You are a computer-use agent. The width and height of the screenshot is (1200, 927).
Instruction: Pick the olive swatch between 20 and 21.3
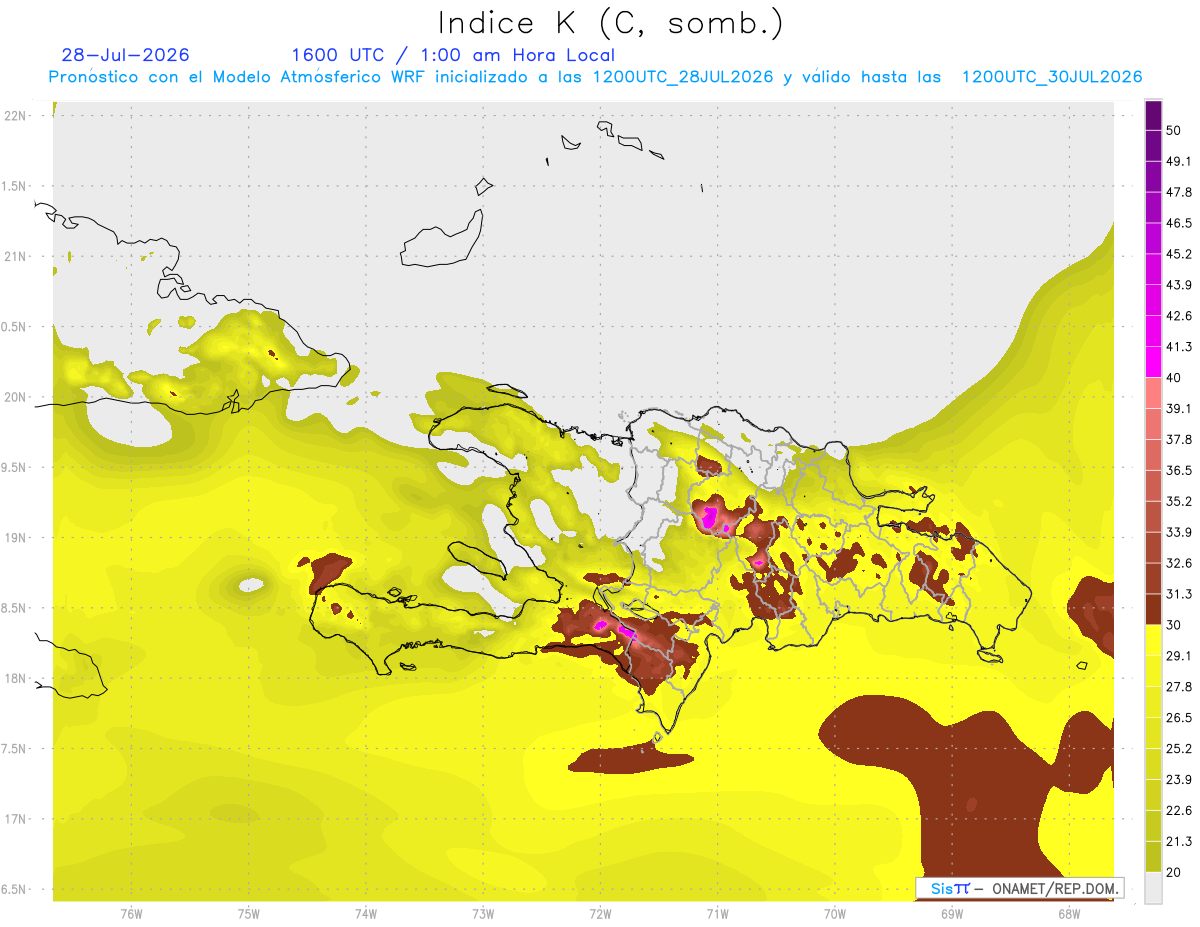pos(1154,857)
